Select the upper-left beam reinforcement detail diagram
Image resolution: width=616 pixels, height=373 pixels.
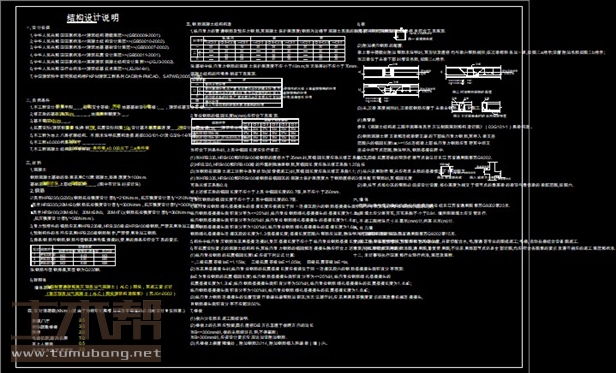390,72
